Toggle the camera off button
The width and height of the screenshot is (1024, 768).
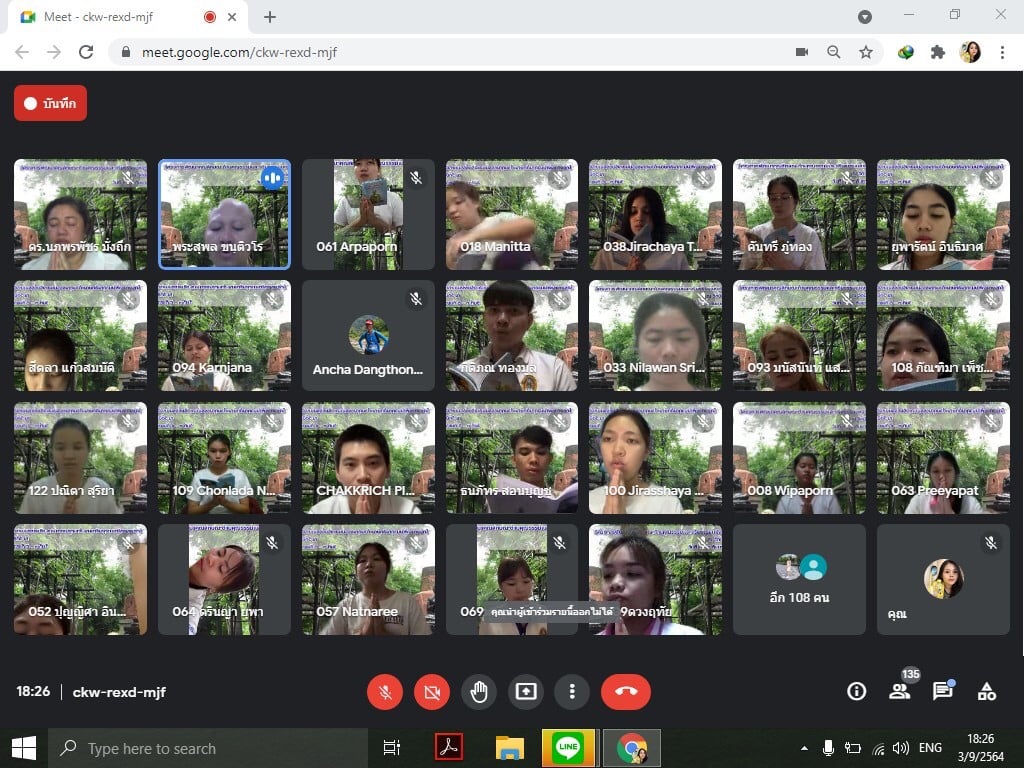click(x=431, y=691)
